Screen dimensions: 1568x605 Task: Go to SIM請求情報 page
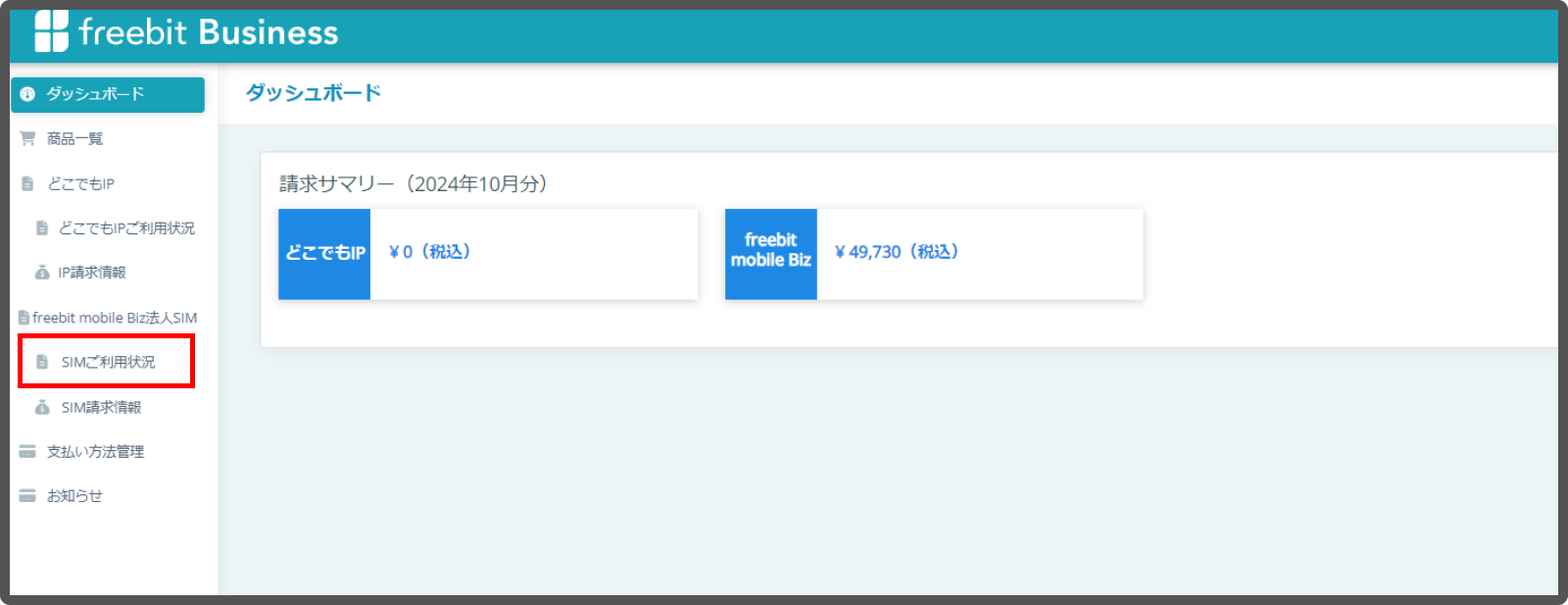tap(101, 407)
